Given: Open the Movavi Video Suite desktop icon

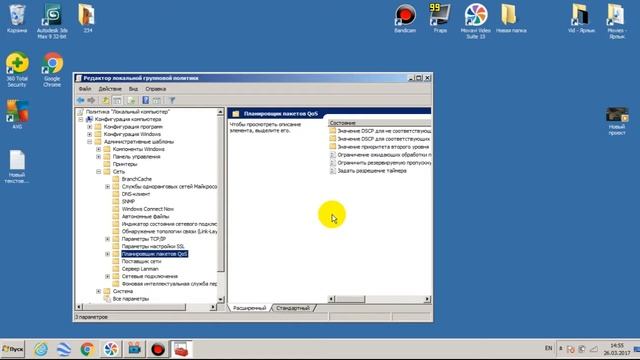Looking at the screenshot, I should pos(476,22).
